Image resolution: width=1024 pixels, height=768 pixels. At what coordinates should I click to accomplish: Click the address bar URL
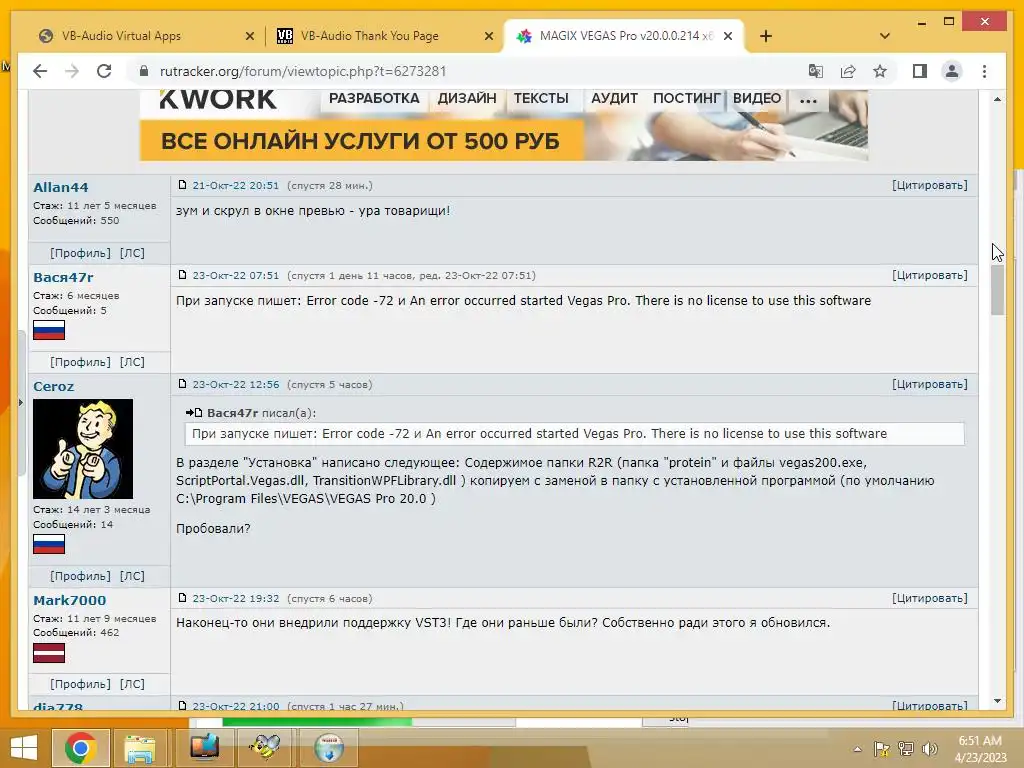[x=303, y=71]
